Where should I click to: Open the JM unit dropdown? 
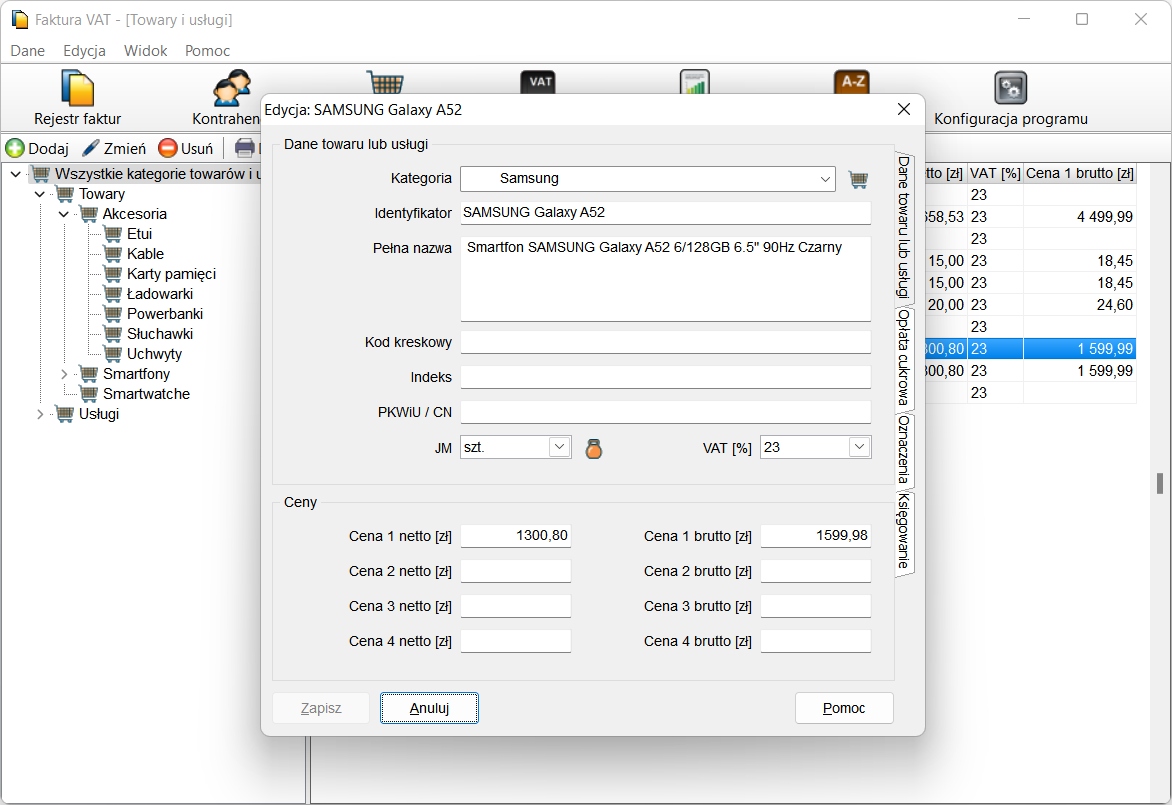pos(559,447)
